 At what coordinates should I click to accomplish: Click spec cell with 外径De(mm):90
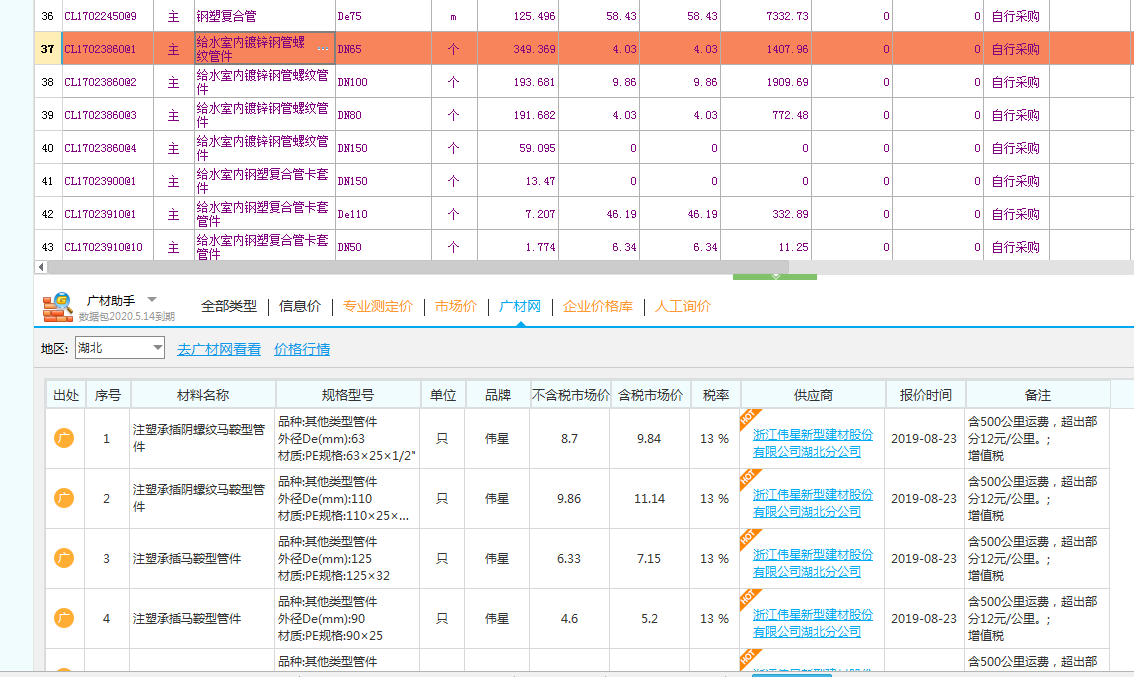tap(348, 618)
